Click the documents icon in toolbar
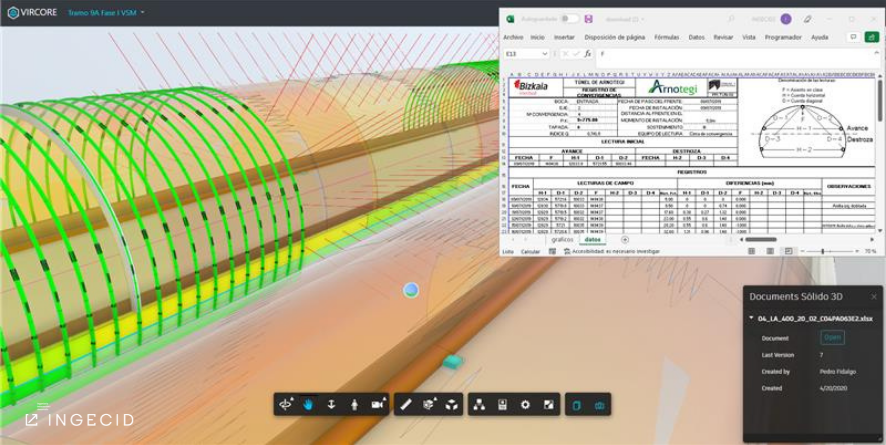The height and width of the screenshot is (445, 886). tap(576, 405)
